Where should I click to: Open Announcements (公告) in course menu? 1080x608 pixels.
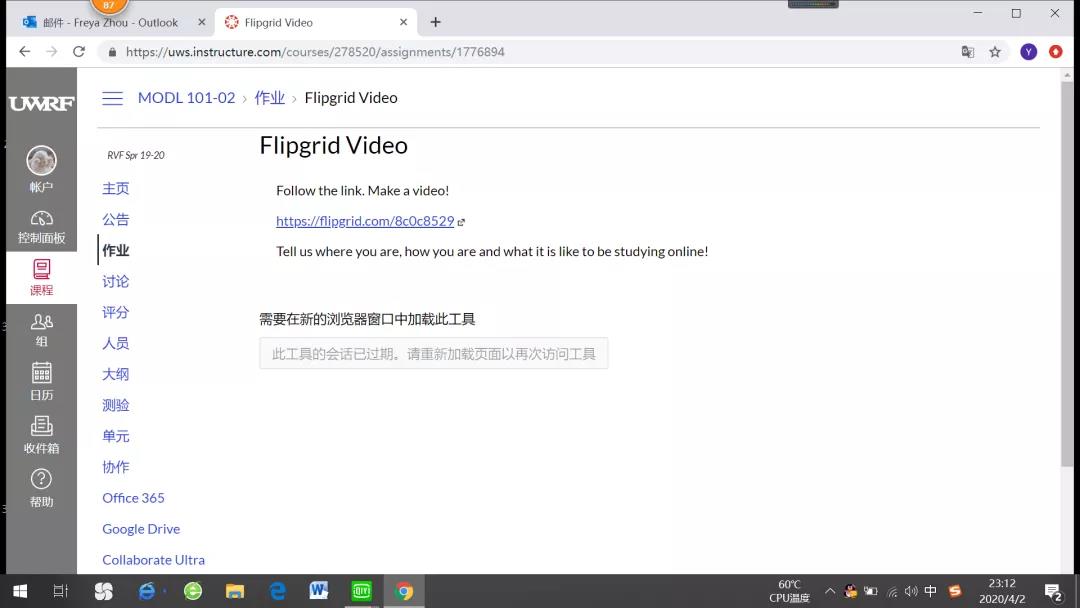pos(116,219)
